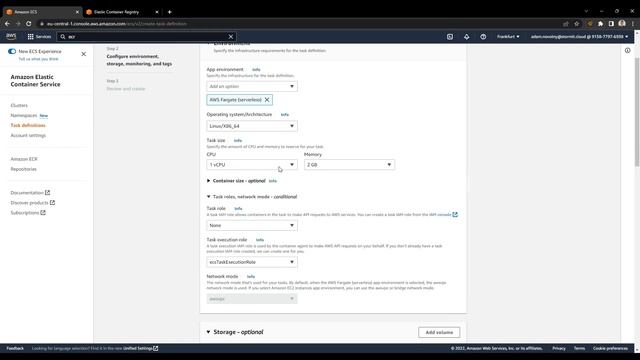Image resolution: width=640 pixels, height=360 pixels.
Task: Click the AWS logo home icon
Action: 11,36
